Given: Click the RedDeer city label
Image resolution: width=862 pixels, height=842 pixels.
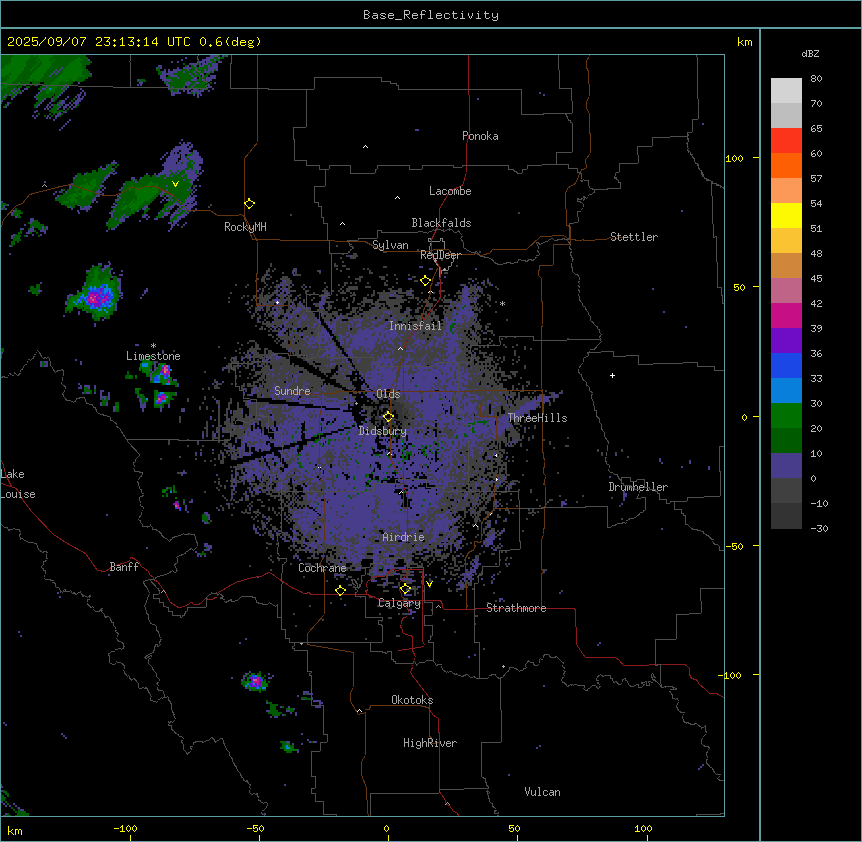Looking at the screenshot, I should [440, 255].
